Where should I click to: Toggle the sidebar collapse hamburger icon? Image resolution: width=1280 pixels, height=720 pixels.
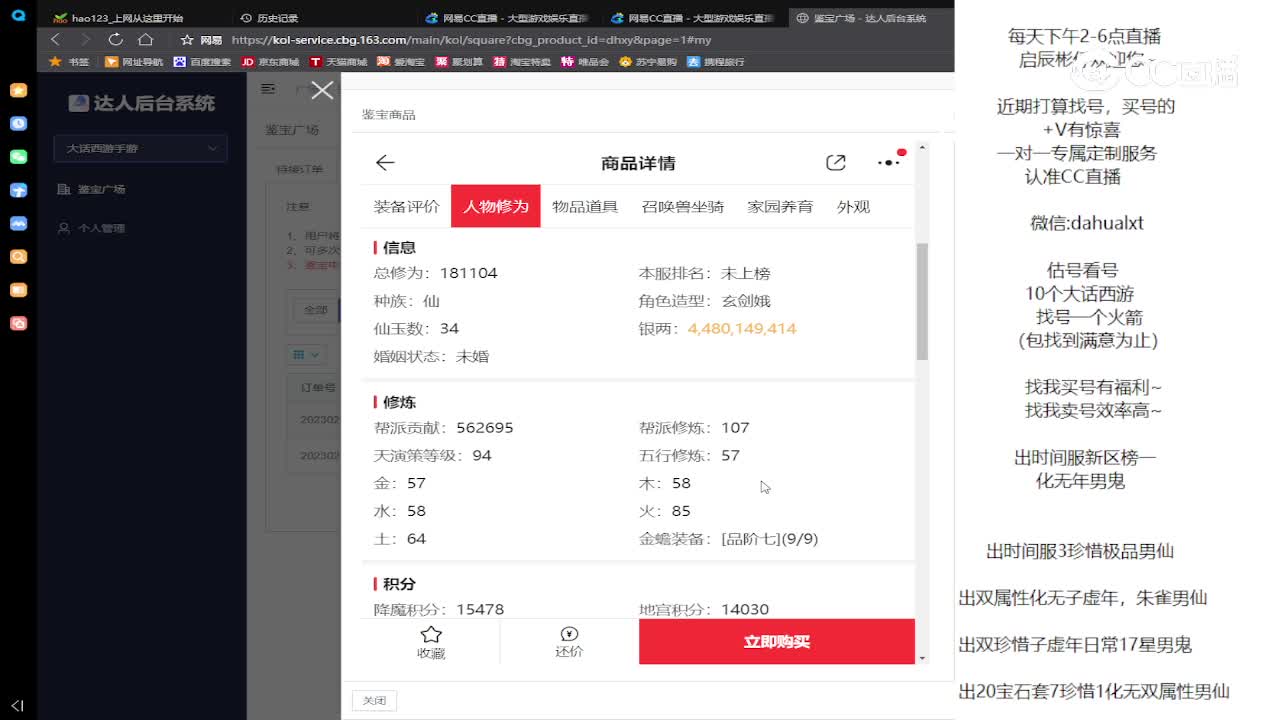pos(268,89)
